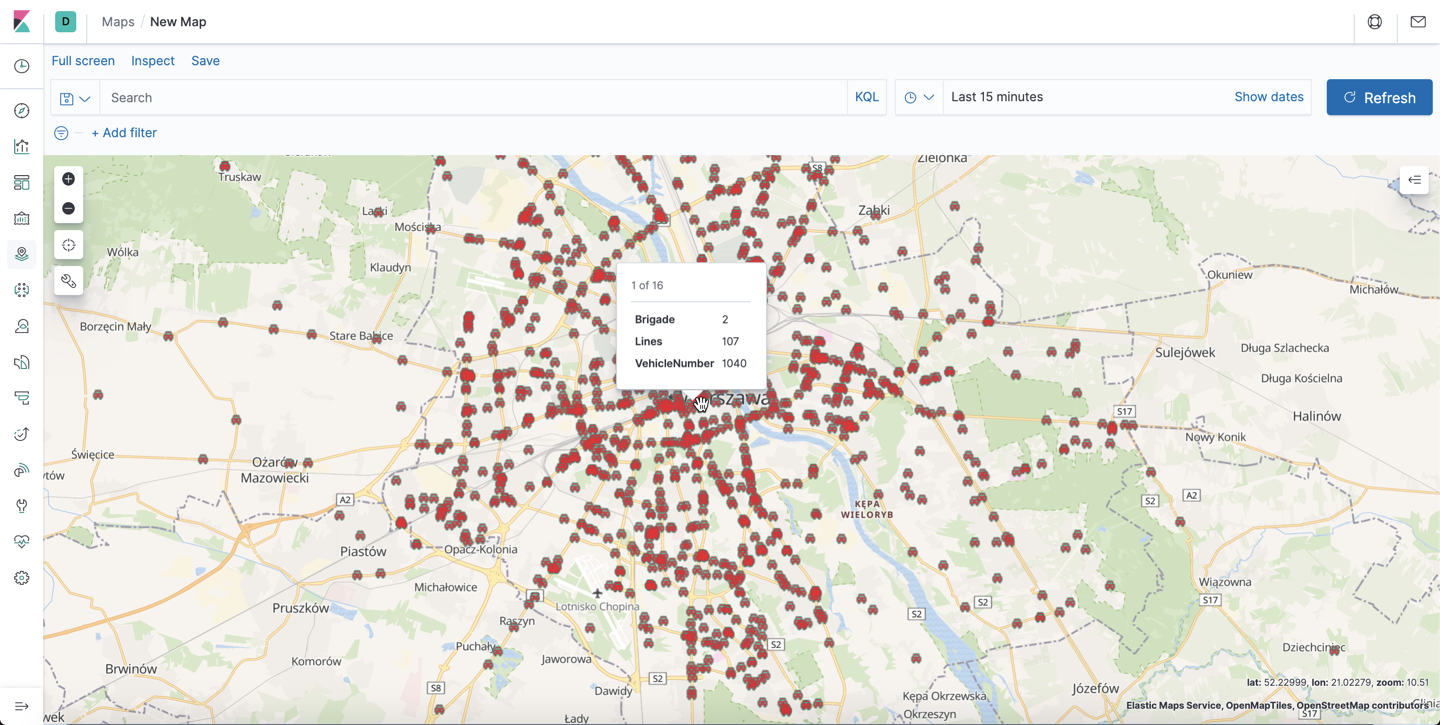Click the New Map breadcrumb
This screenshot has width=1440, height=725.
click(x=178, y=22)
